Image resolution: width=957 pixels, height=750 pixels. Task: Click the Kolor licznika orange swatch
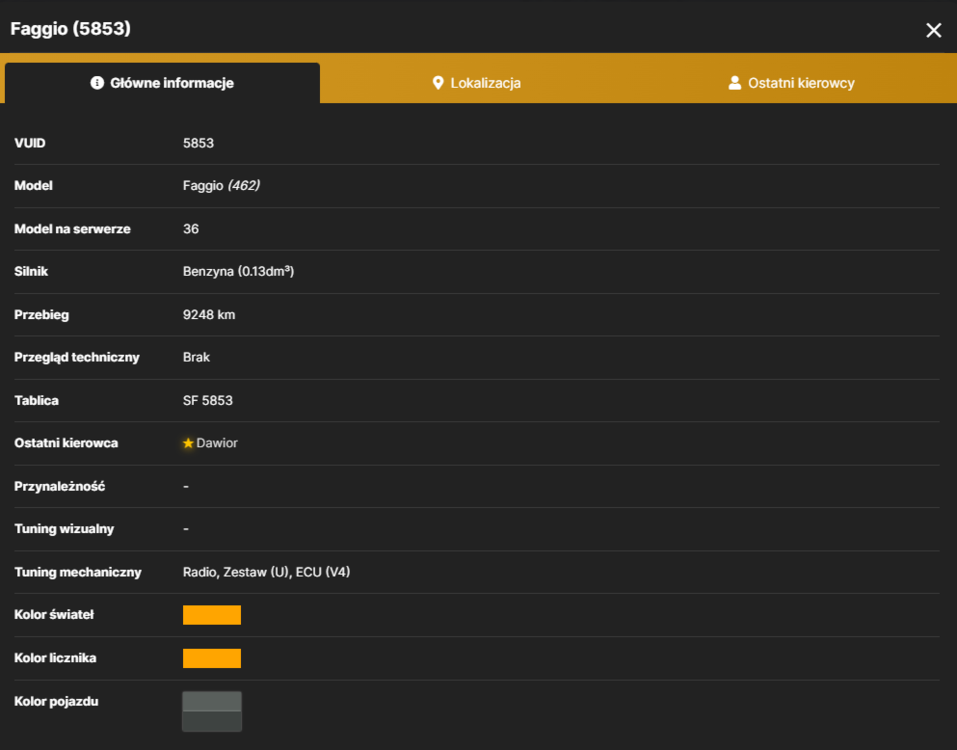pos(212,658)
